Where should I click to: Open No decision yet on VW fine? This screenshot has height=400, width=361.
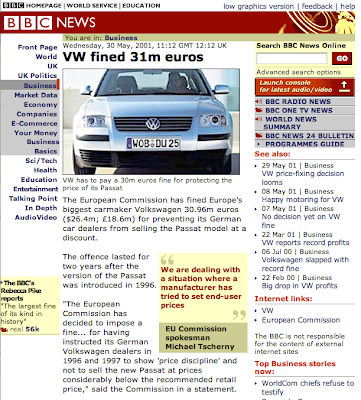coord(301,221)
